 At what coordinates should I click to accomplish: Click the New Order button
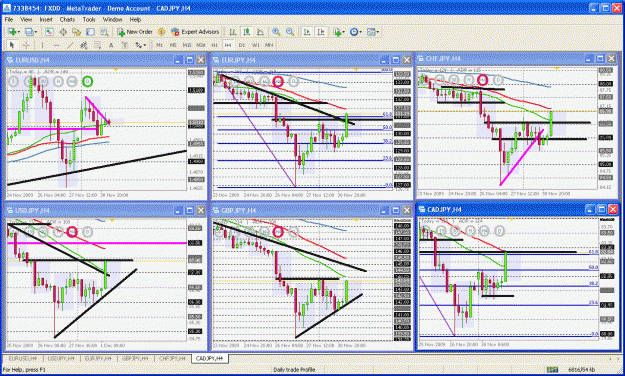point(135,32)
